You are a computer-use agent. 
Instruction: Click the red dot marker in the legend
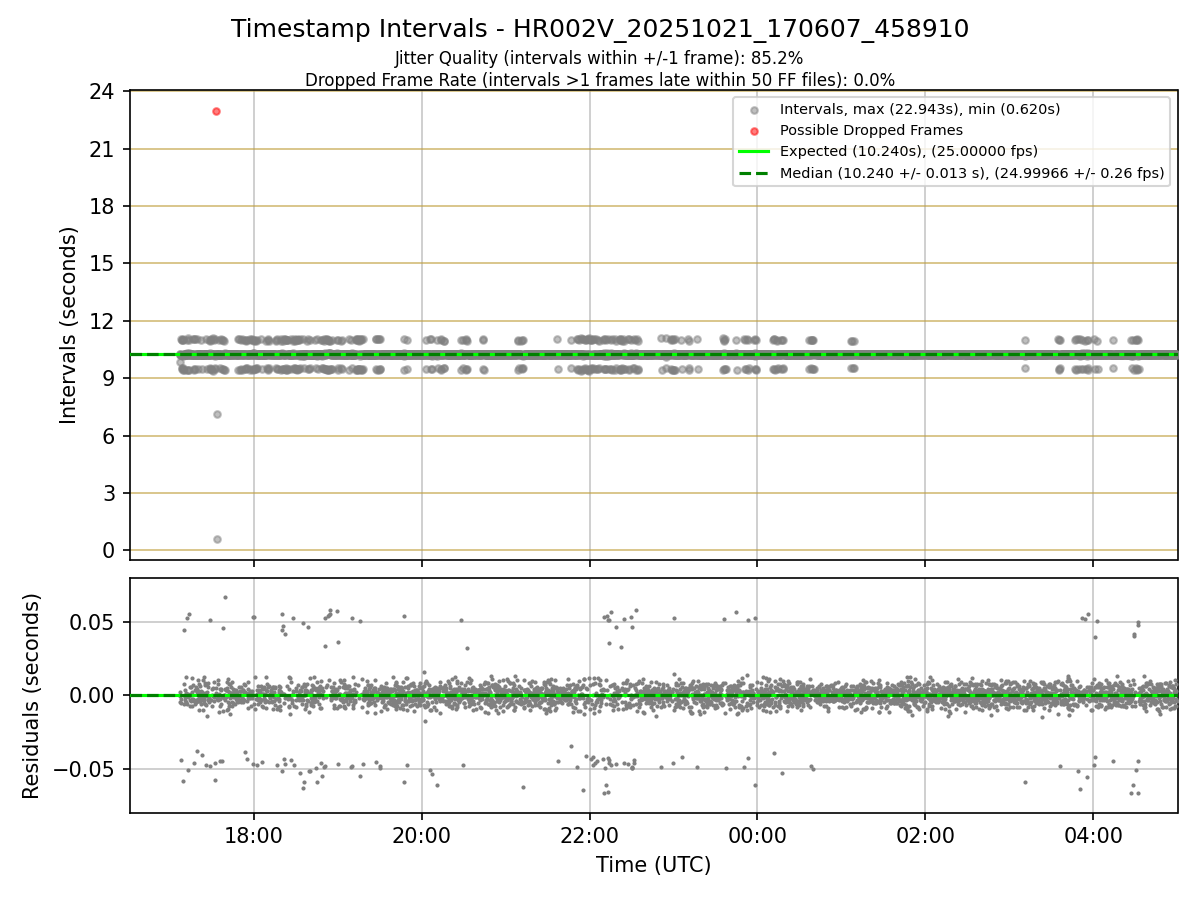click(x=754, y=131)
